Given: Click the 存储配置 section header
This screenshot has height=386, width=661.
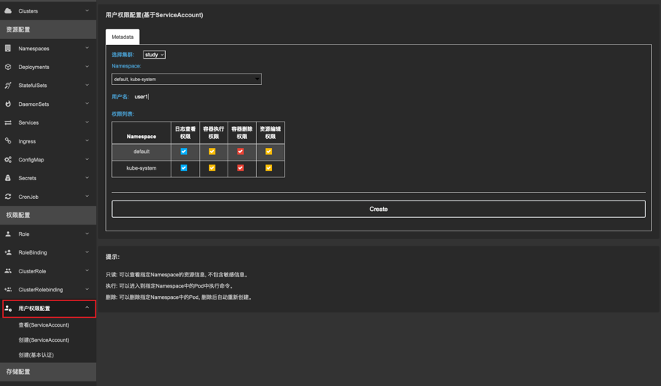Looking at the screenshot, I should (48, 372).
